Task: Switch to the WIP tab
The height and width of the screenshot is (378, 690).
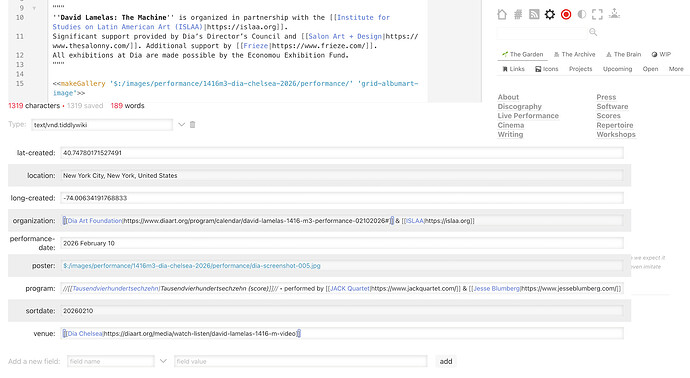Action: pyautogui.click(x=661, y=54)
